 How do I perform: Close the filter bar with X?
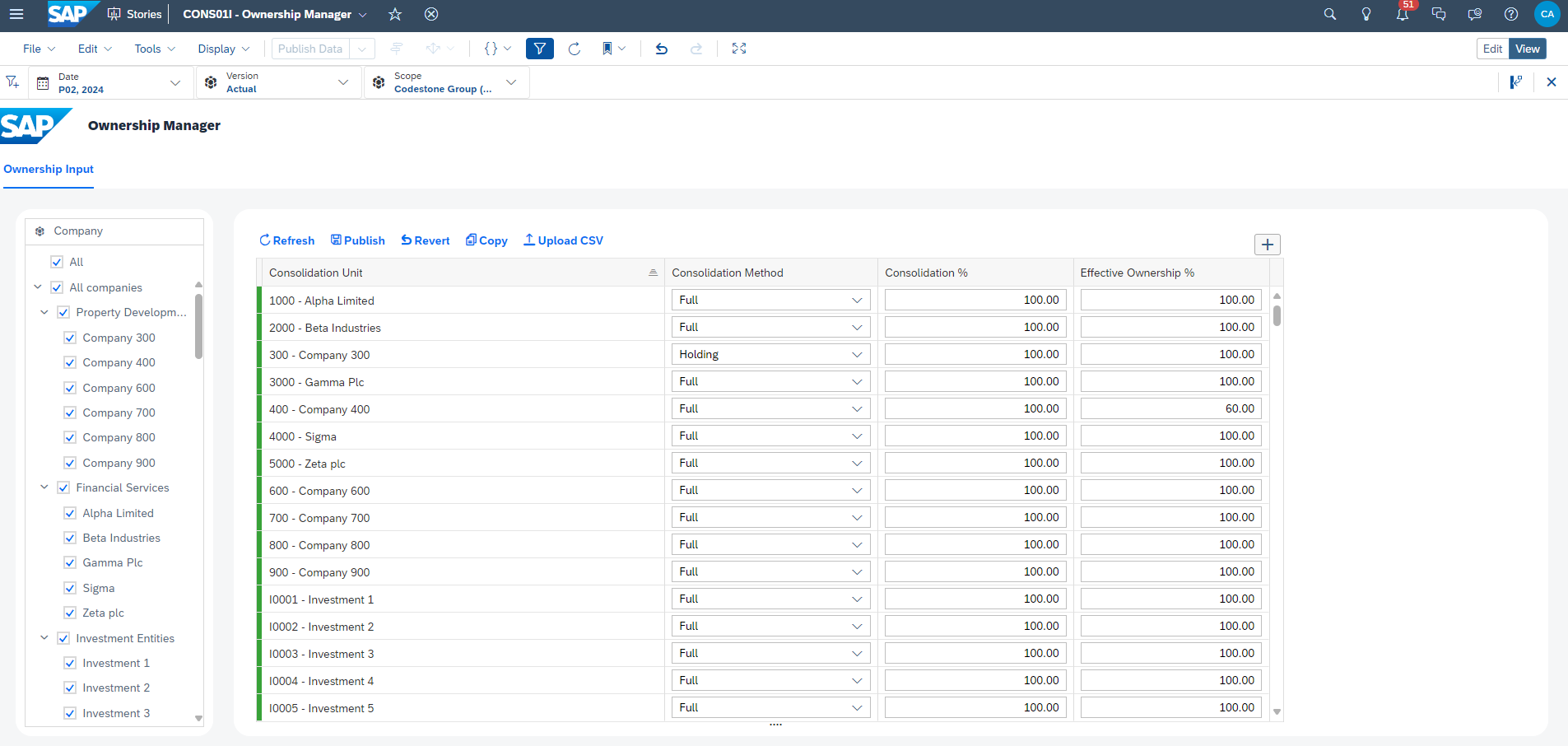1552,82
